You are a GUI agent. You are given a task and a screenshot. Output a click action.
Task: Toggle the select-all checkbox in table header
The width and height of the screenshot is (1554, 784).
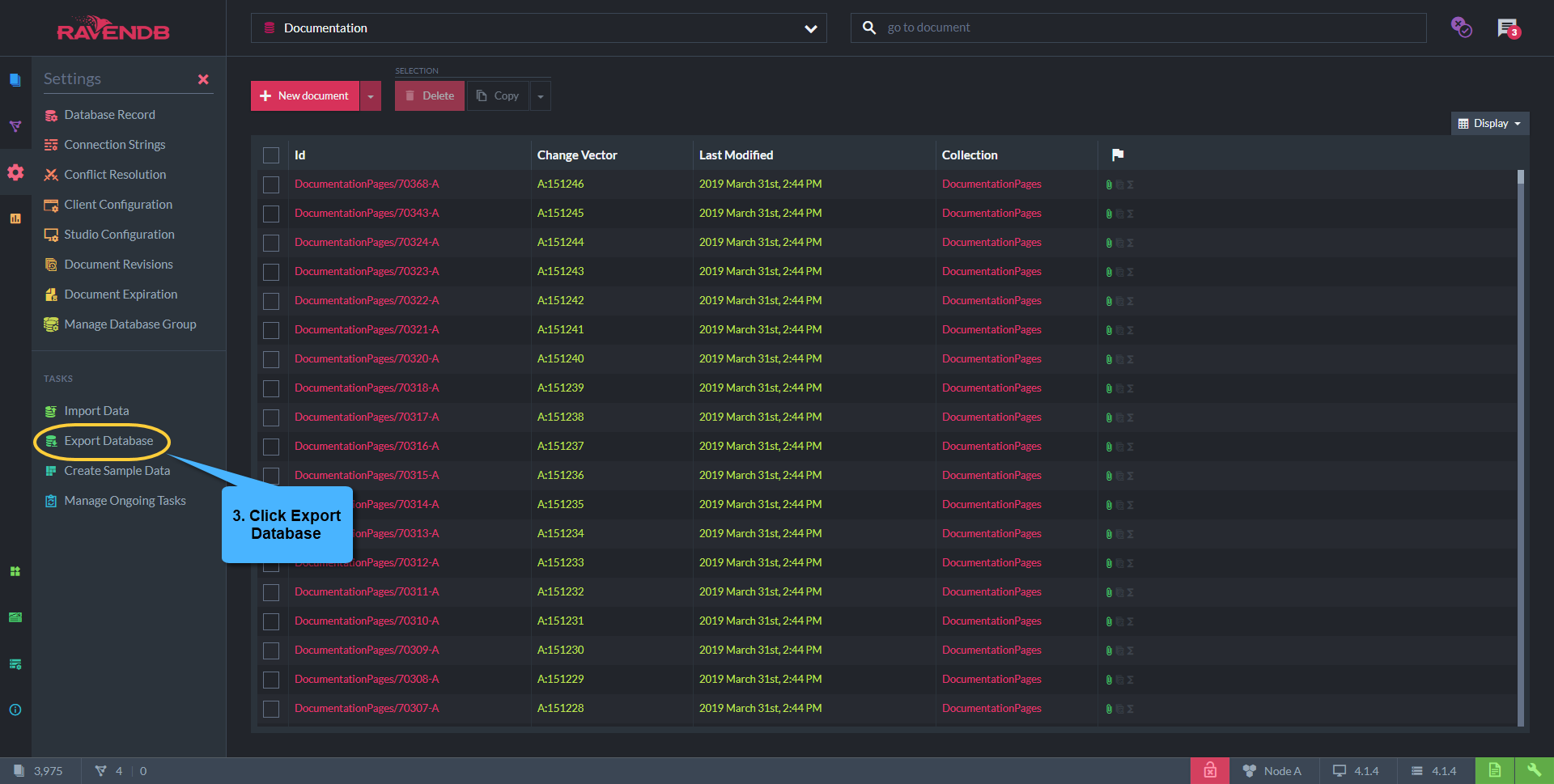(x=271, y=155)
